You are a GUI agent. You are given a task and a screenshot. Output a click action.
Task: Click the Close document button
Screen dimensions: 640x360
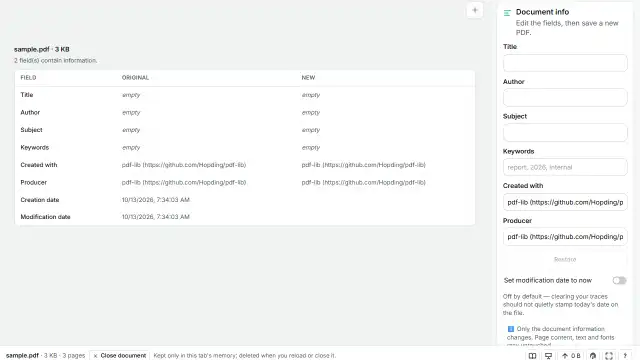tap(120, 356)
